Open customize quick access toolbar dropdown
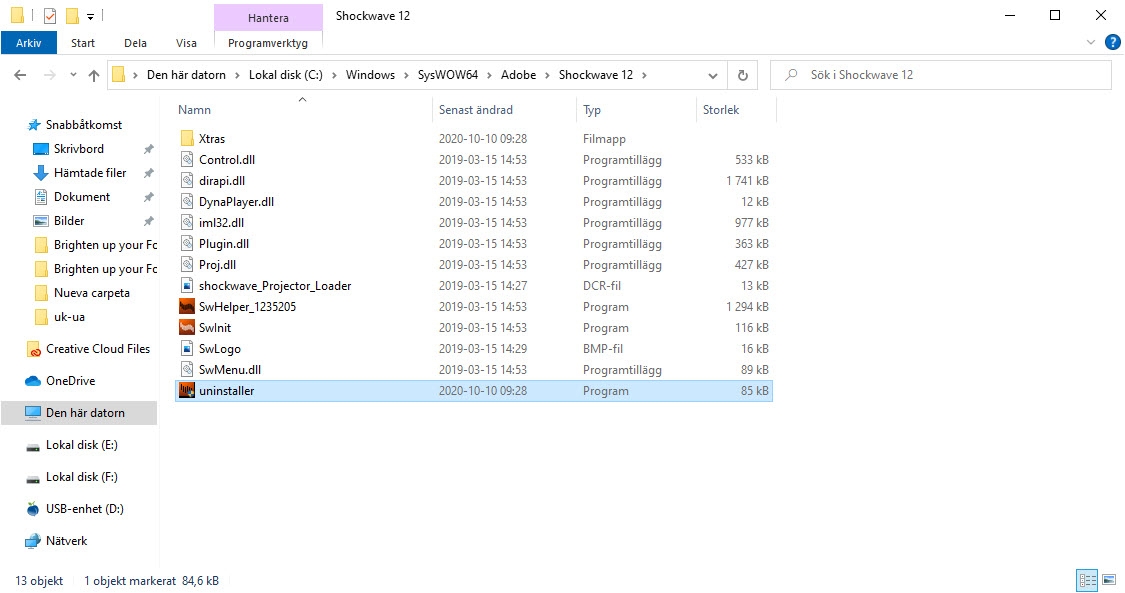 (90, 16)
